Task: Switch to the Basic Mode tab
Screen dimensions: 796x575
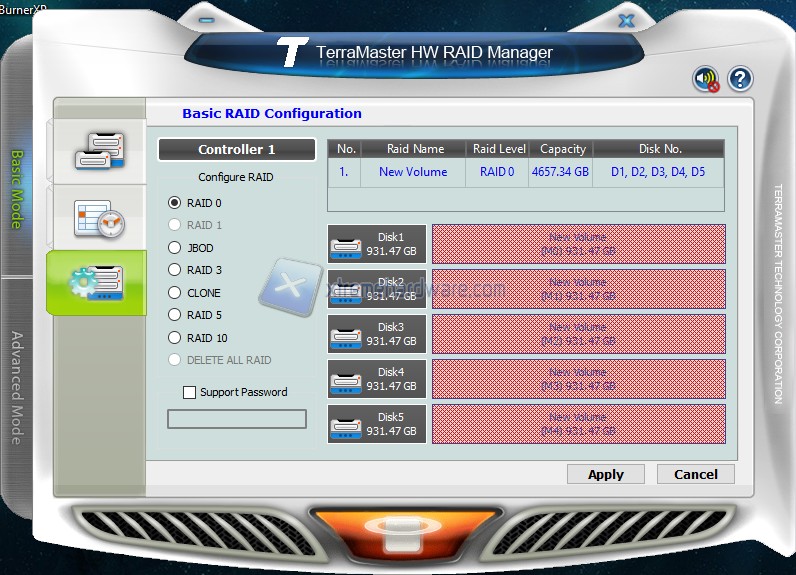Action: 17,188
